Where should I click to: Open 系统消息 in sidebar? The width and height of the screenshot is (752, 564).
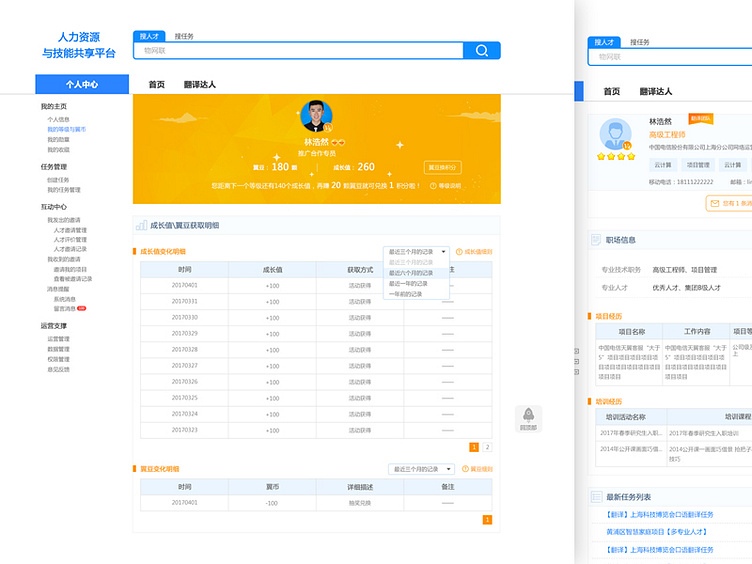click(64, 299)
